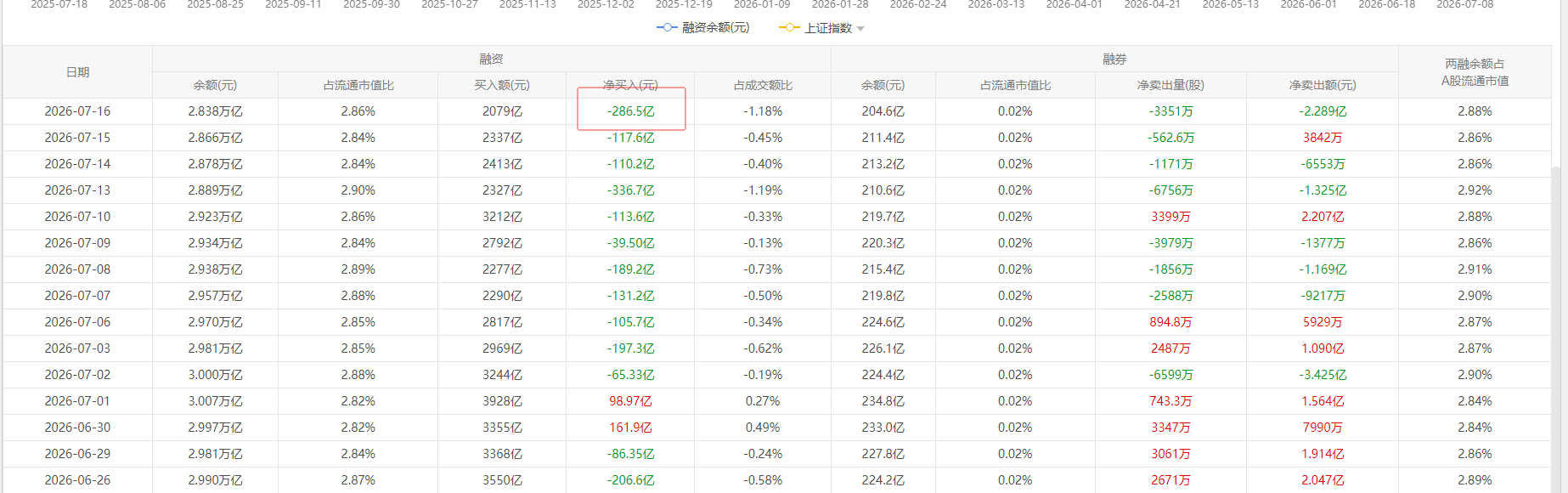Screen dimensions: 1568x493
Task: Click the 日期 column header
Action: pyautogui.click(x=77, y=72)
